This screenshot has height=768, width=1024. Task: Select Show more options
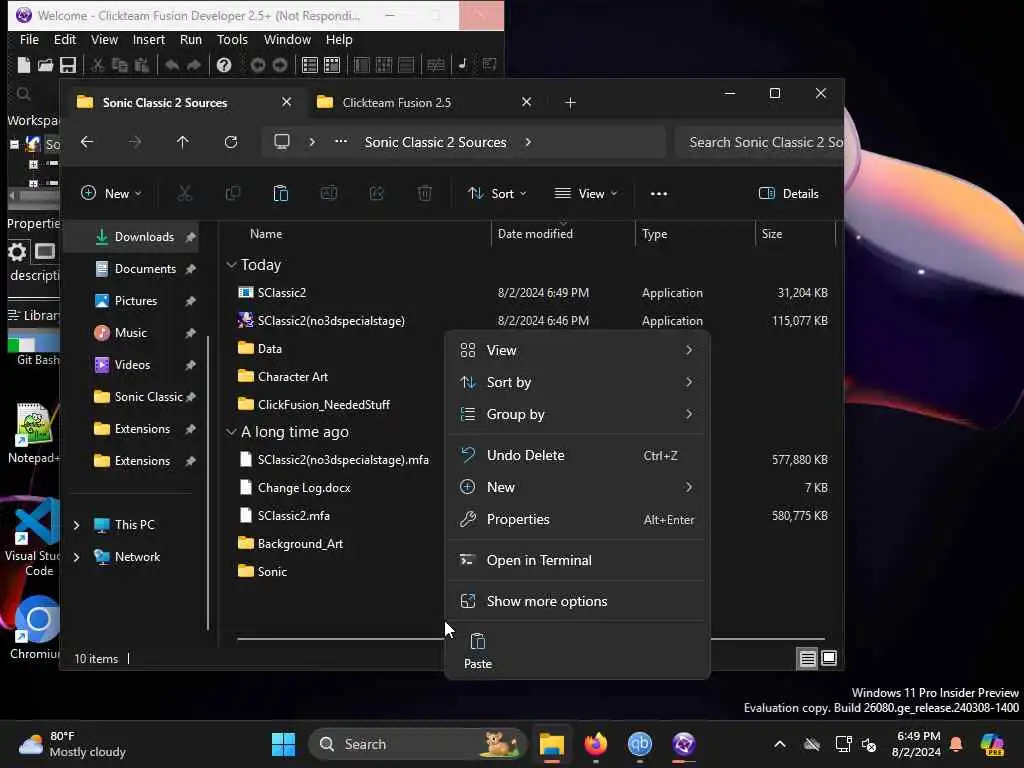[577, 601]
